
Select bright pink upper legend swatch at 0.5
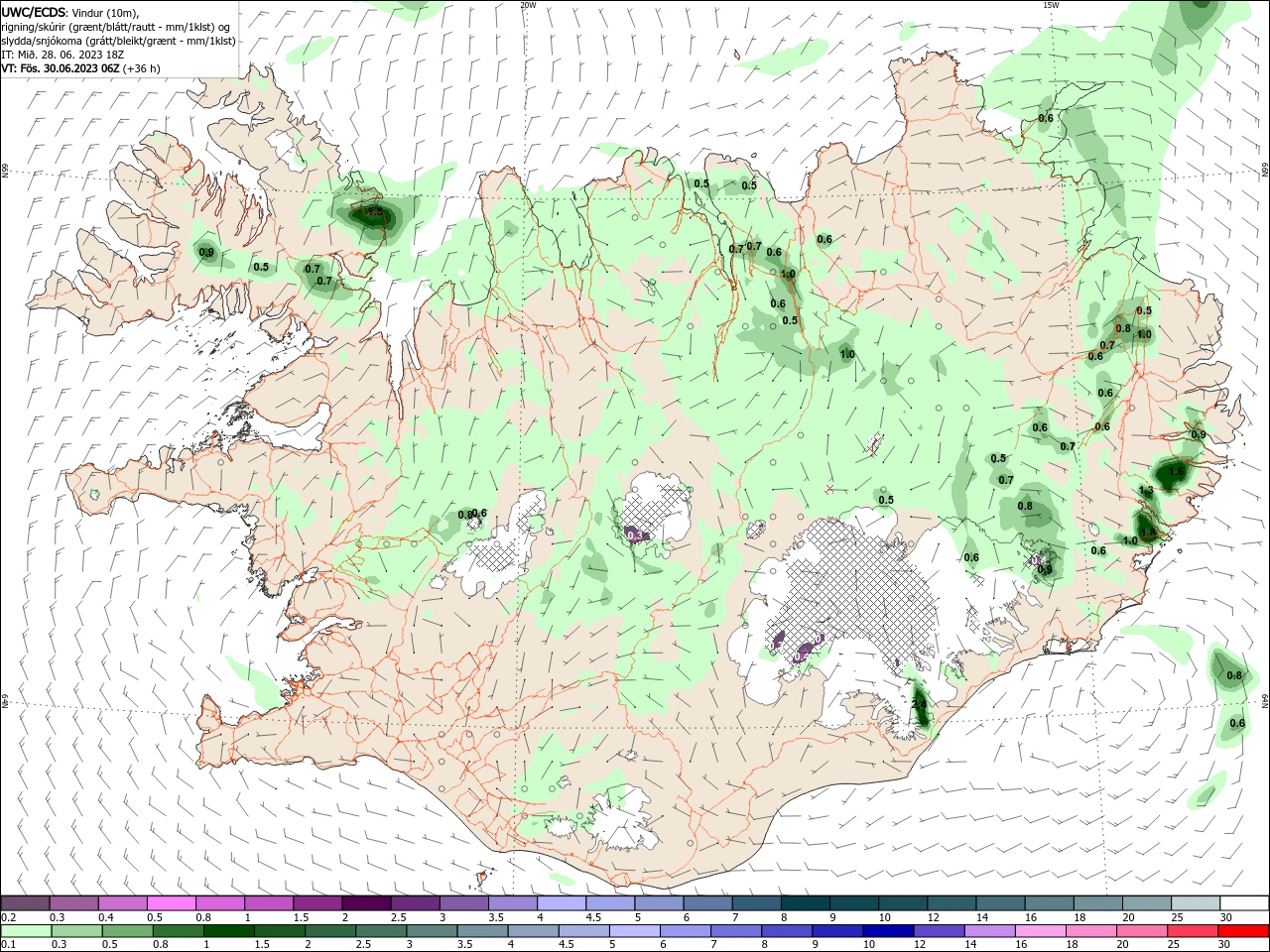coord(171,903)
